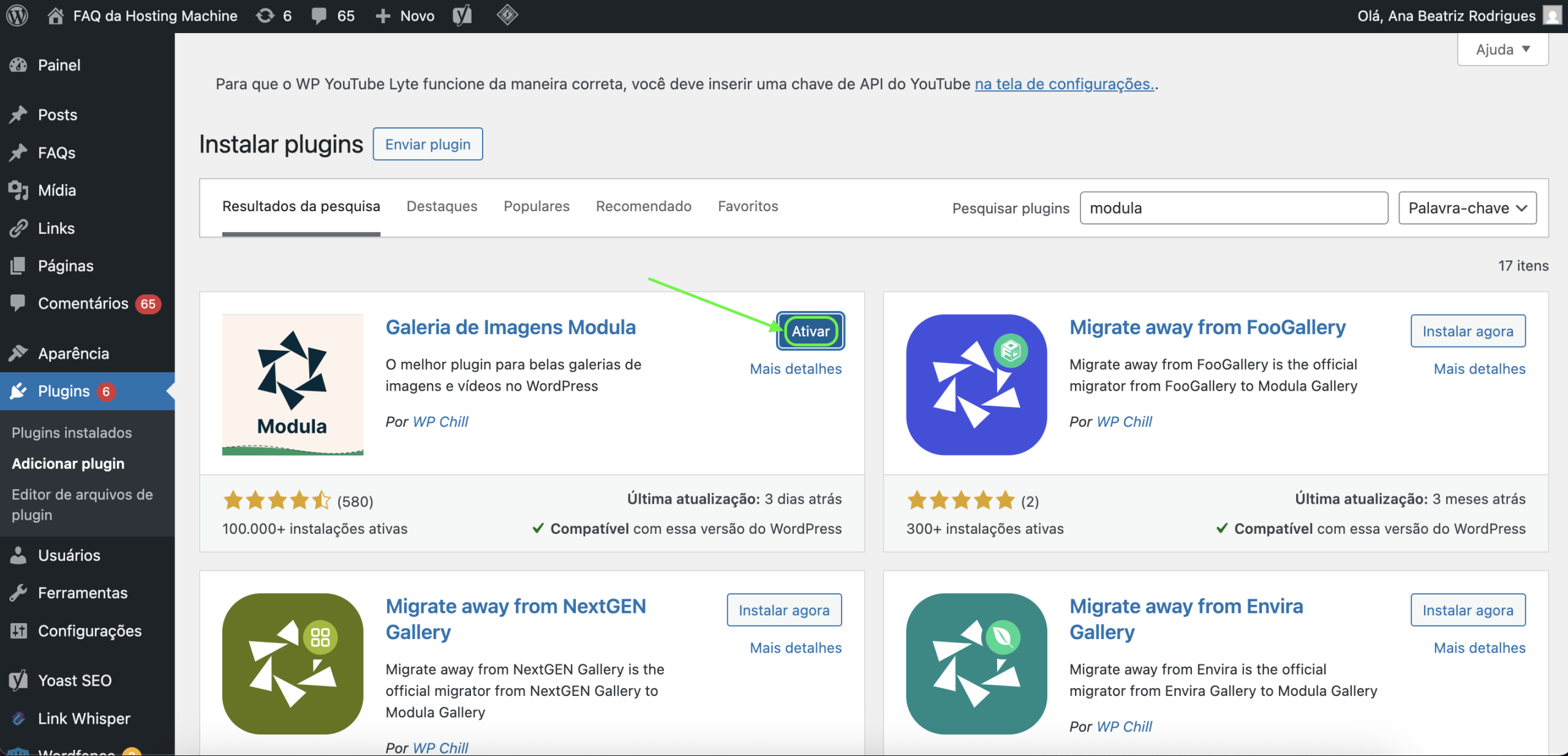The width and height of the screenshot is (1568, 756).
Task: Open the Migrate away from NextGEN Gallery title
Action: pos(516,619)
